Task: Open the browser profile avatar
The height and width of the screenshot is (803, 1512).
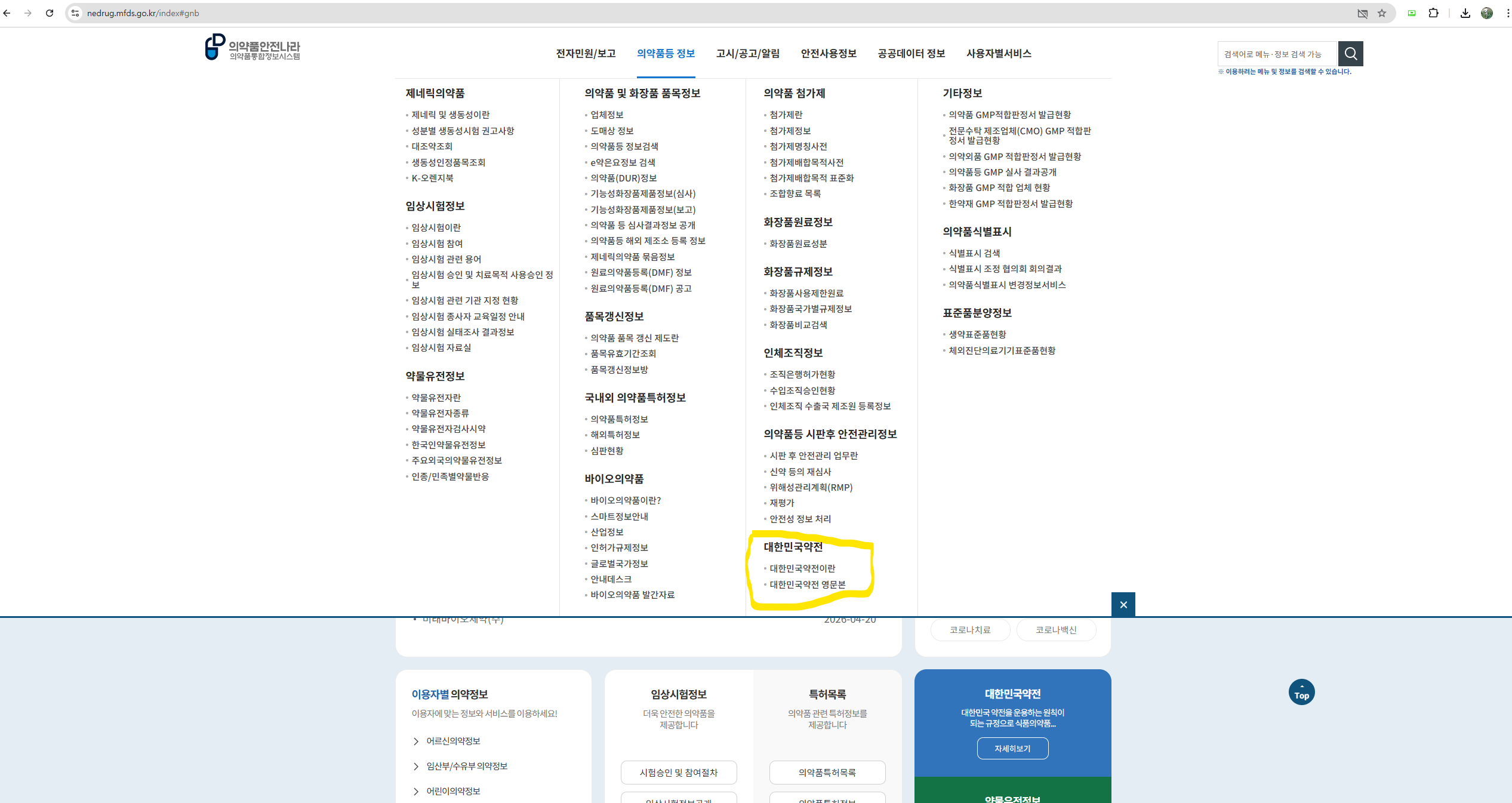Action: pyautogui.click(x=1487, y=13)
